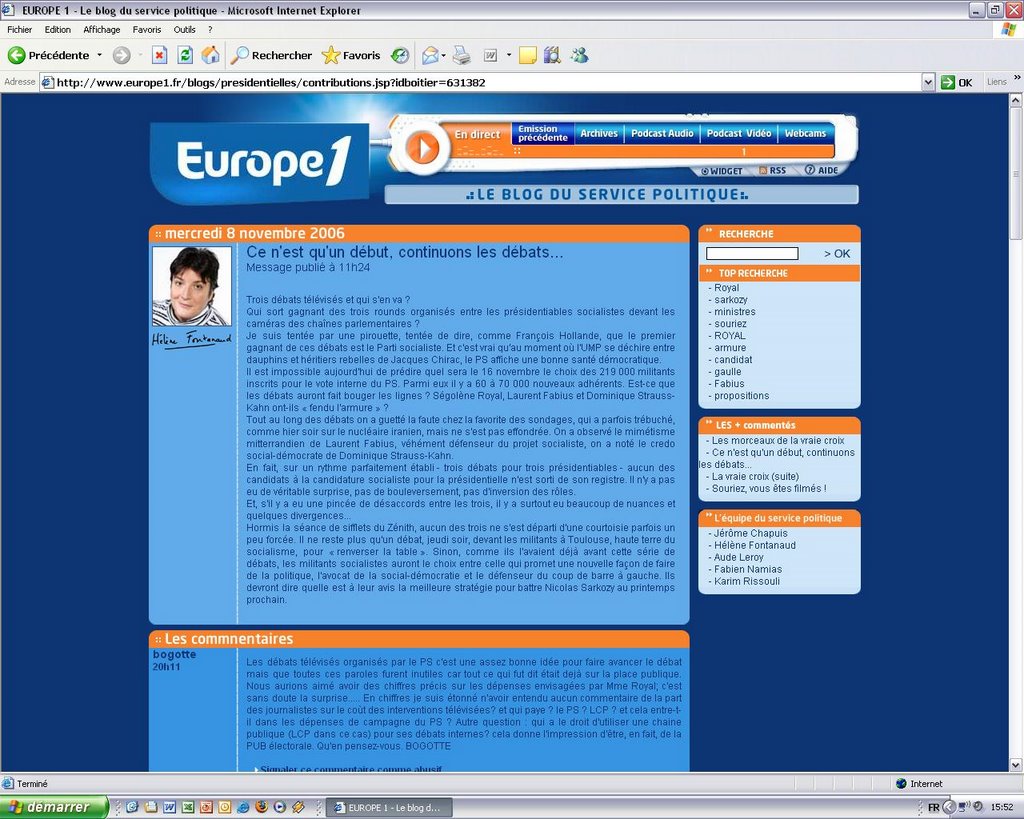Launch Excel from quick launch bar
The height and width of the screenshot is (819, 1024).
[x=187, y=807]
